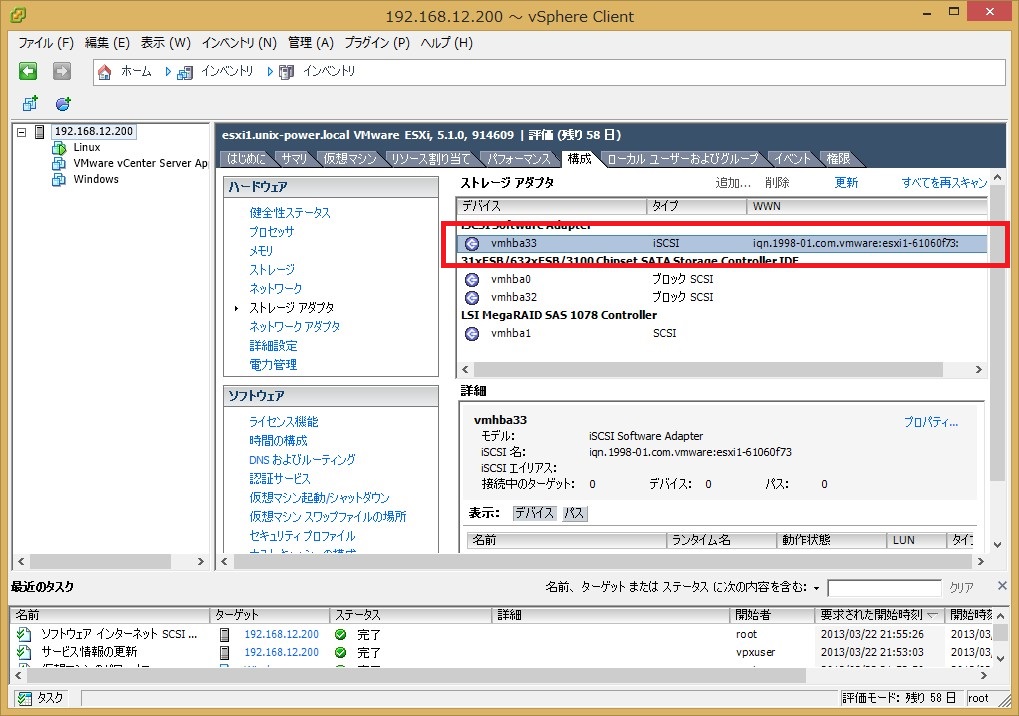Open the プロパティ... link for vmhba33
1019x716 pixels.
tap(931, 422)
